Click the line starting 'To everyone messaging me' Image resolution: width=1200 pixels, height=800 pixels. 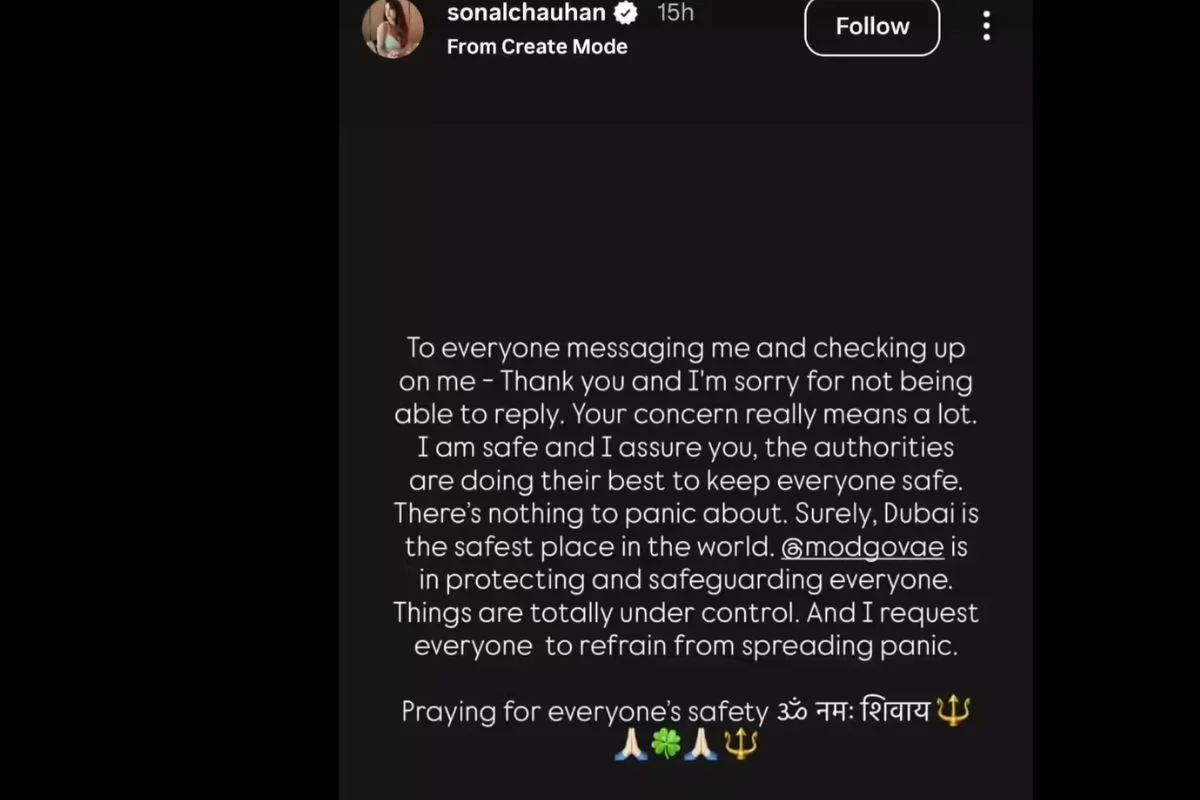click(x=685, y=348)
